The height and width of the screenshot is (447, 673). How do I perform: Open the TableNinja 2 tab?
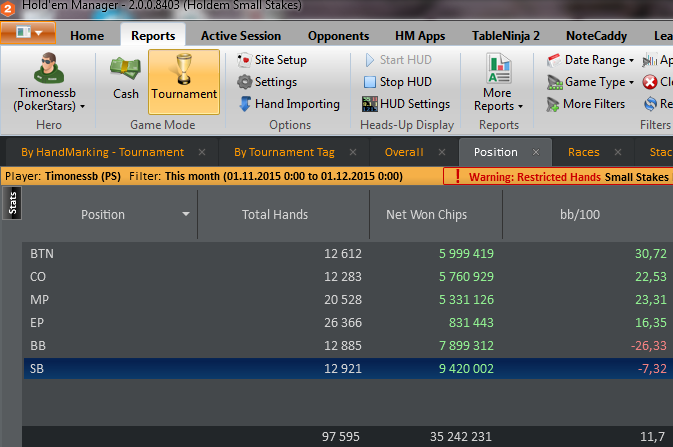506,36
